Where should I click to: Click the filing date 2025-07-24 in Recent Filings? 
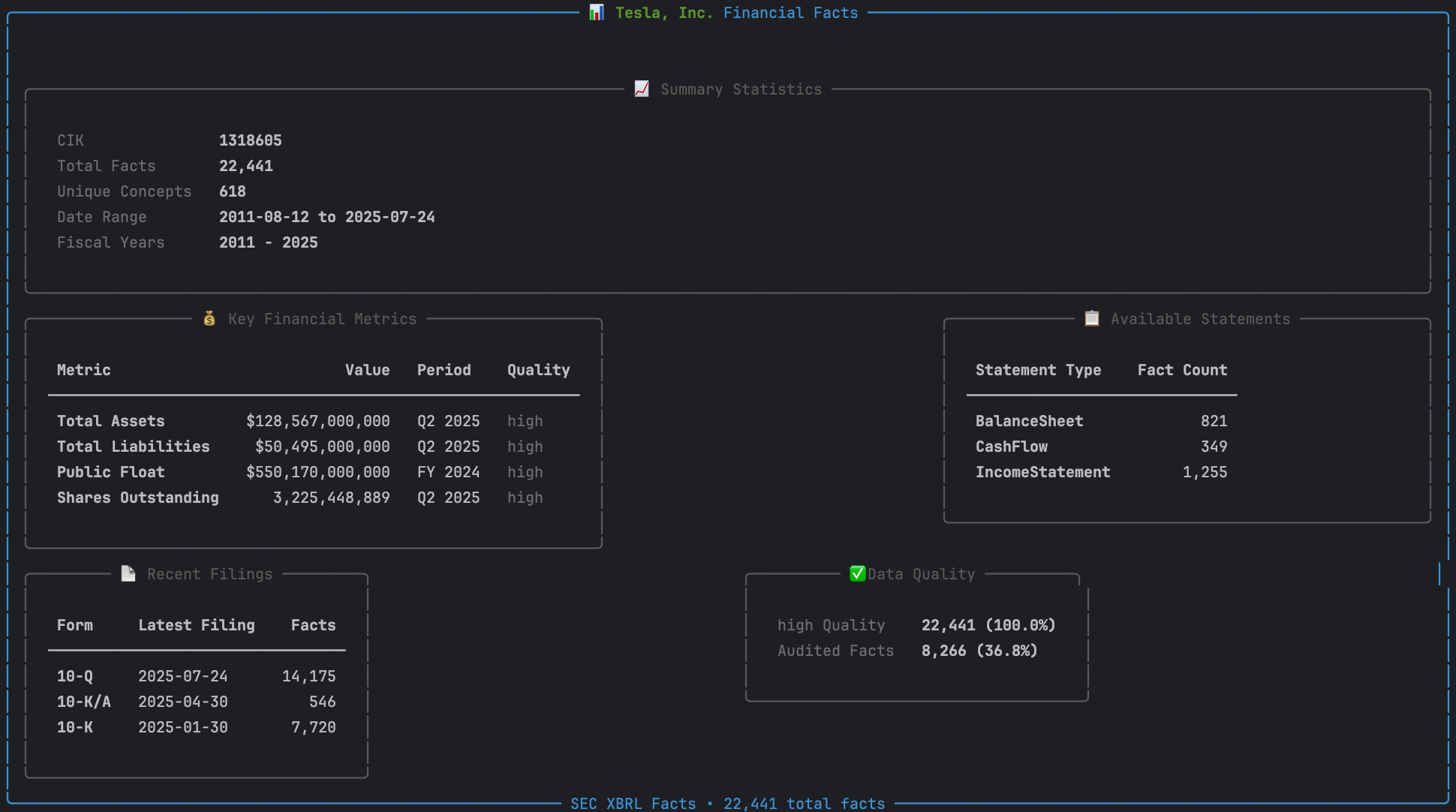[x=183, y=676]
